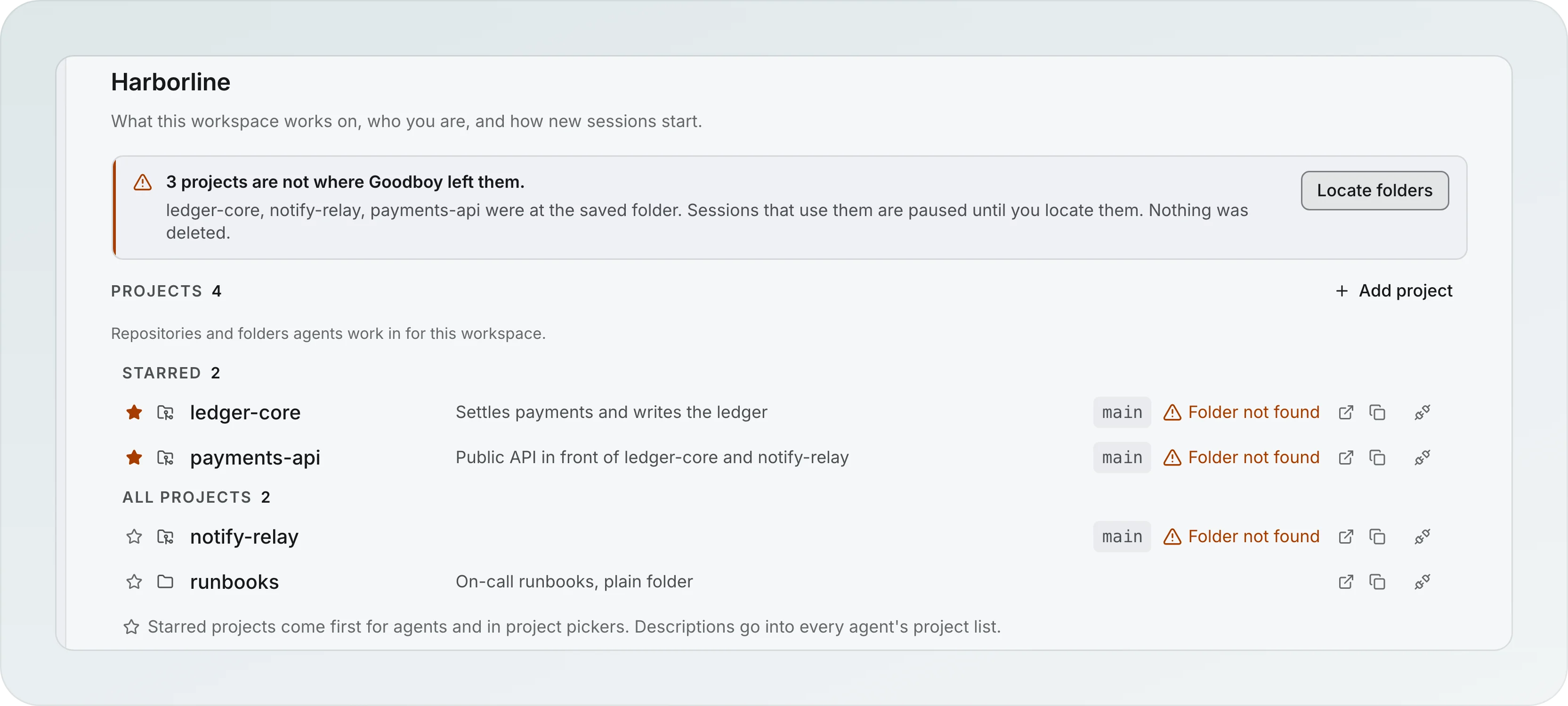Open notify-relay externally icon
This screenshot has height=706, width=1568.
tap(1346, 537)
